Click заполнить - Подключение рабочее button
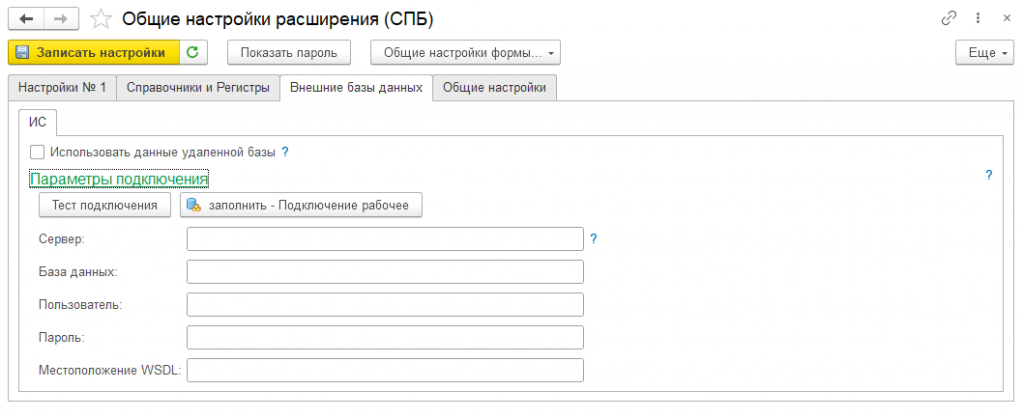Screen dimensions: 1024x418 (x=301, y=205)
